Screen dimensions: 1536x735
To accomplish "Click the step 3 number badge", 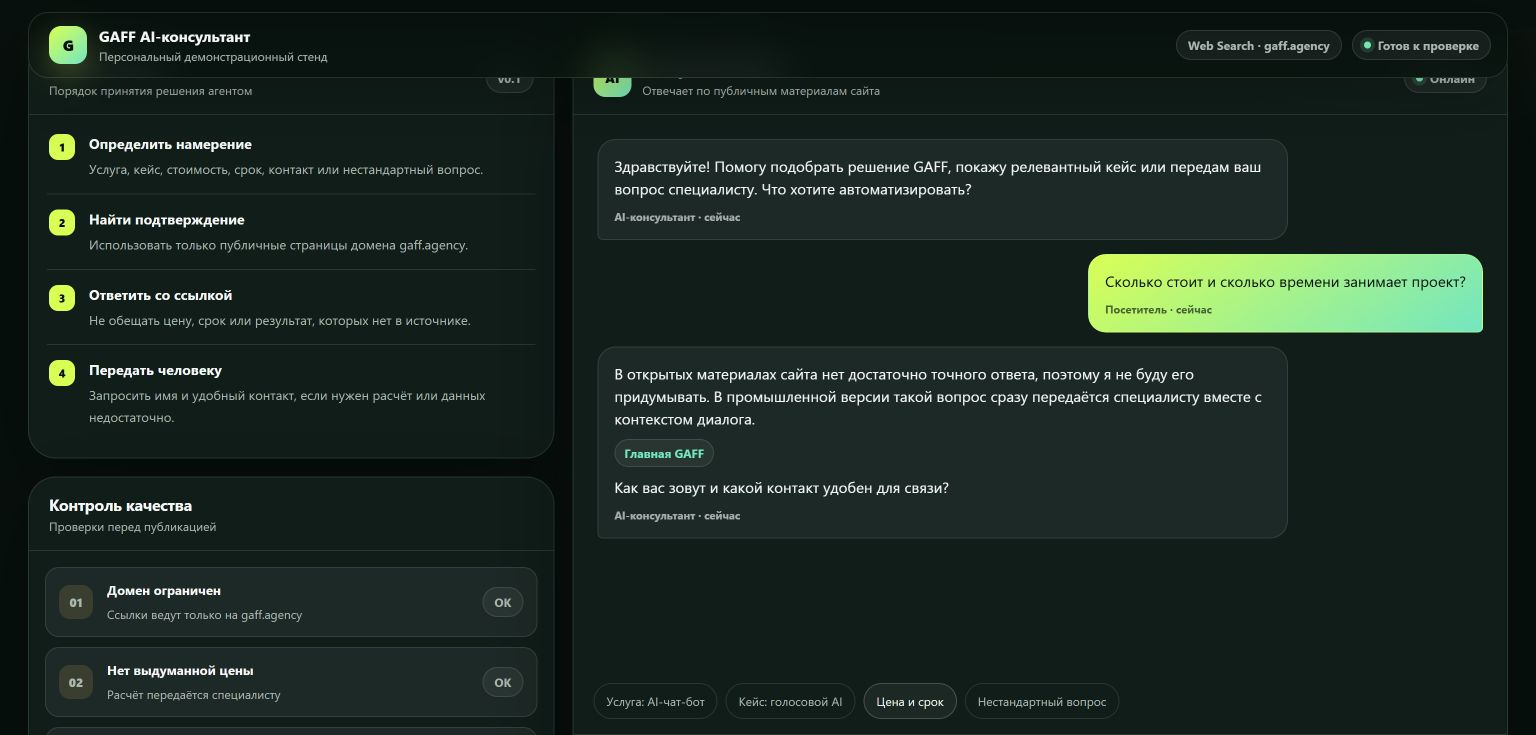I will tap(62, 298).
